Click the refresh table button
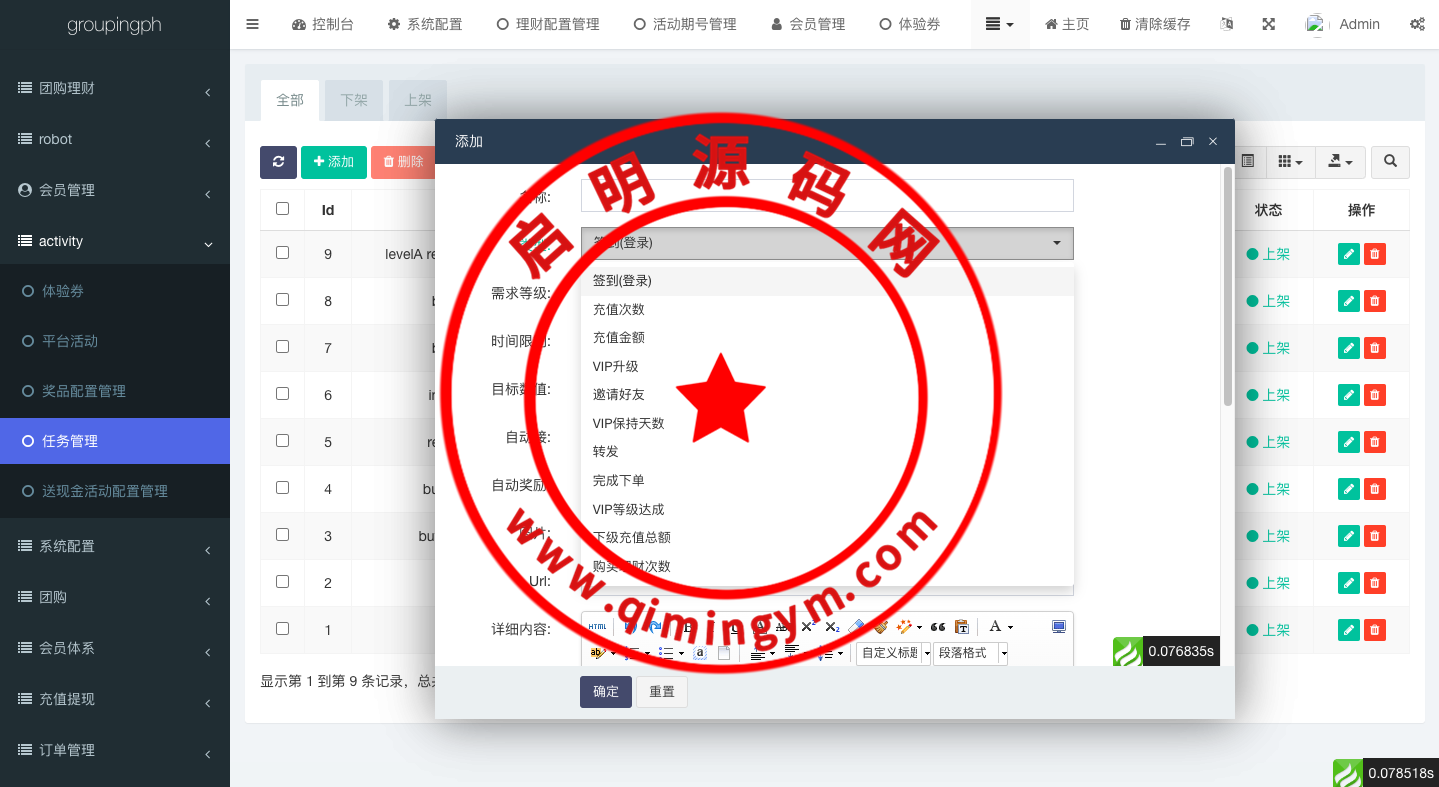The image size is (1439, 787). [278, 162]
